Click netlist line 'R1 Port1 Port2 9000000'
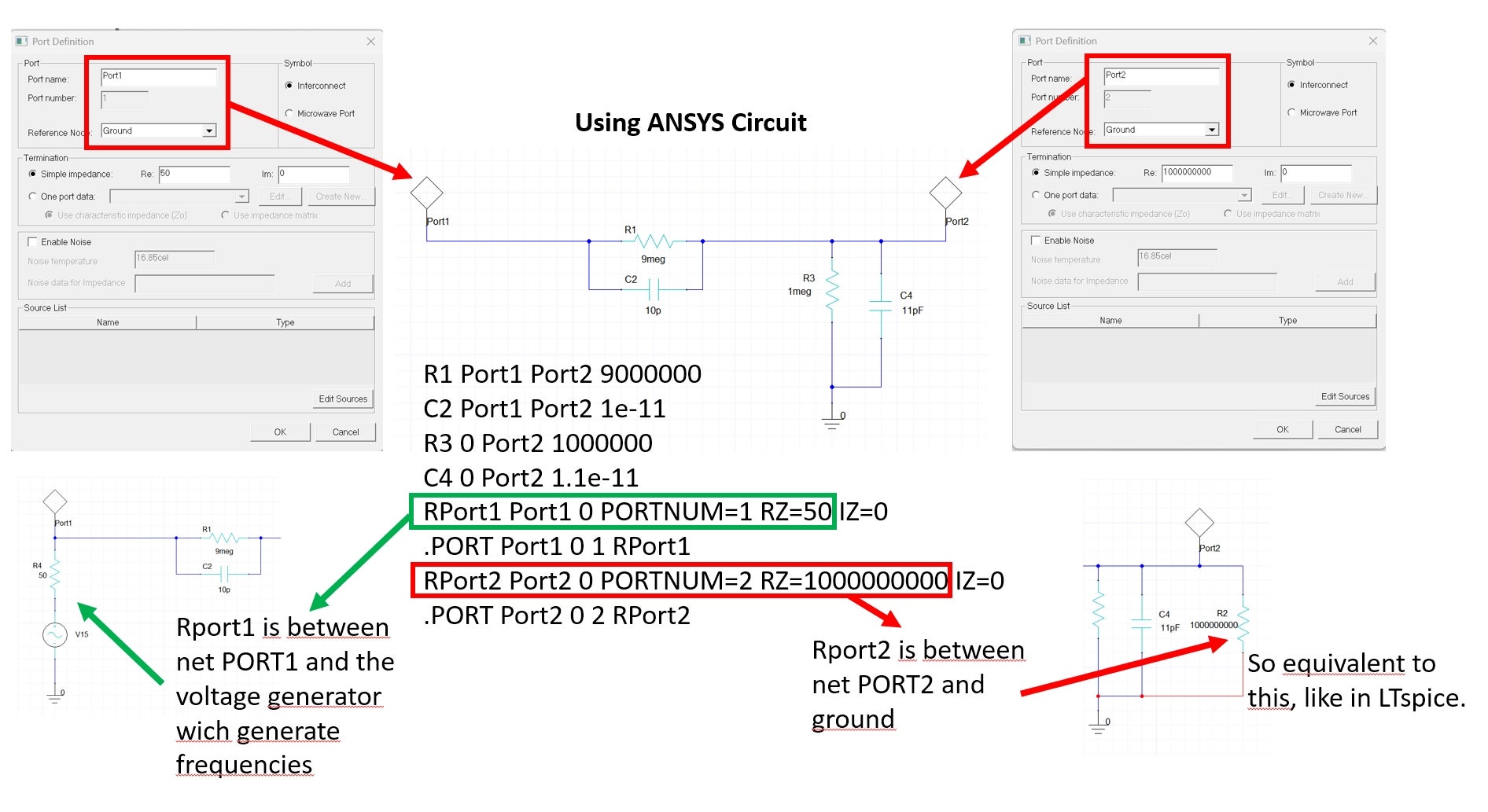Screen dimensions: 1488x812 tap(562, 374)
